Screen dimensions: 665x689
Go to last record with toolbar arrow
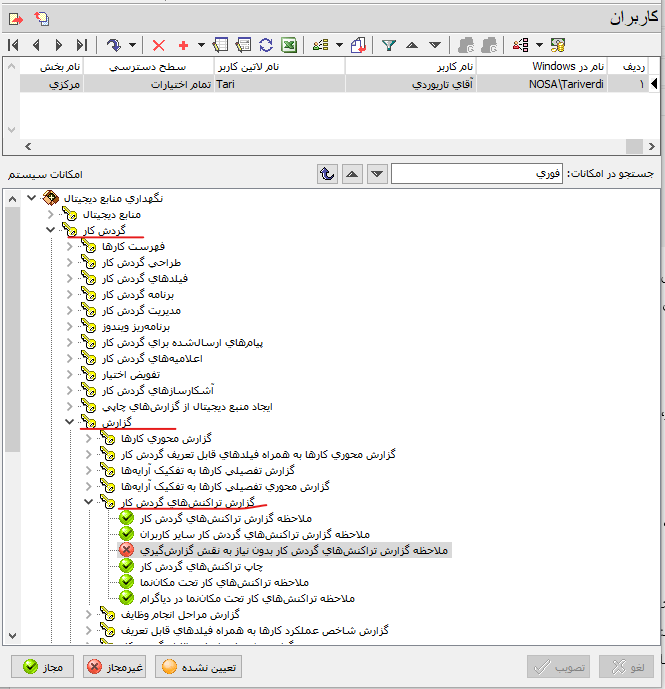[x=82, y=45]
